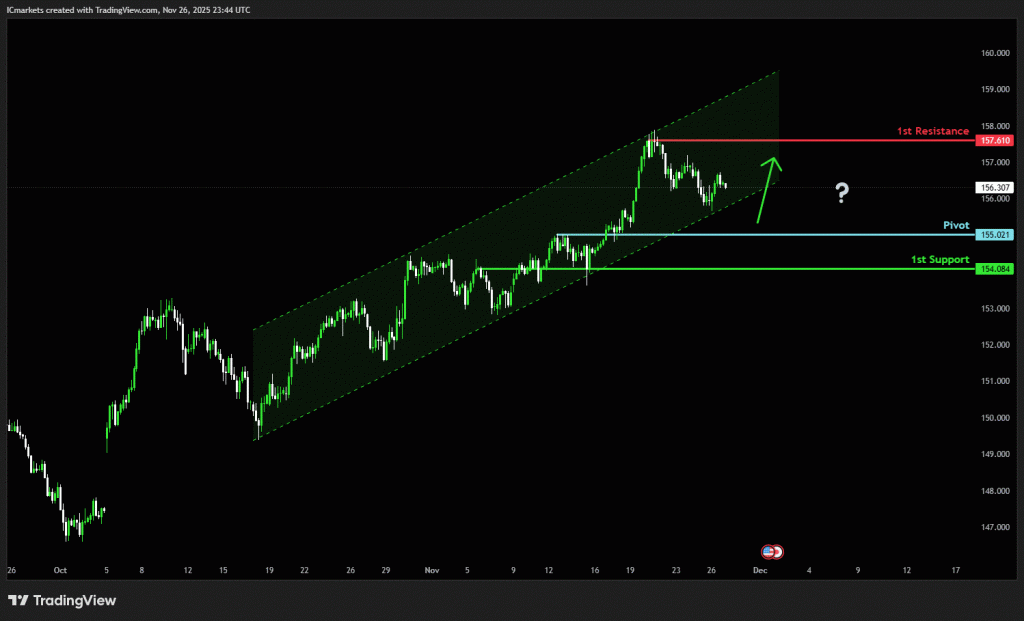This screenshot has width=1024, height=621.
Task: Click the green 154.084 support price tag
Action: point(994,269)
